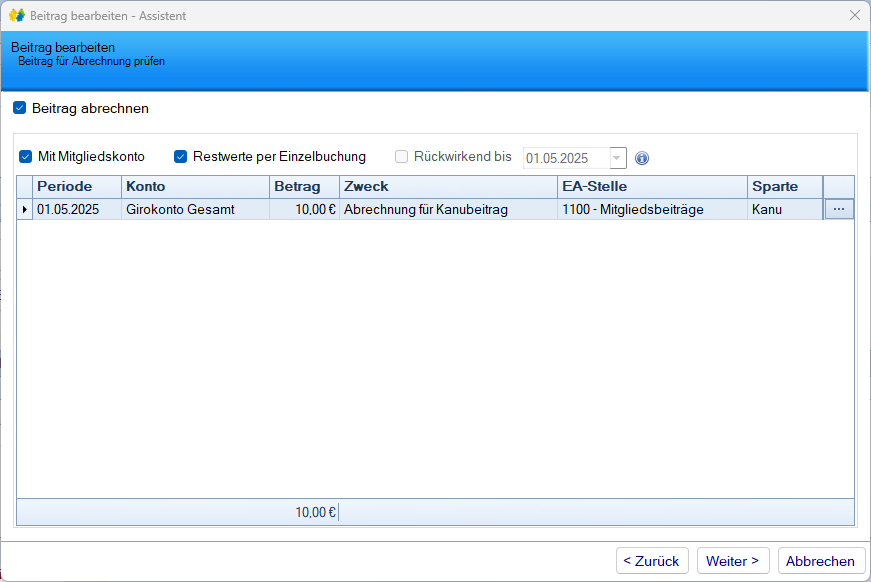Proceed with the Weiter button
Image resolution: width=871 pixels, height=582 pixels.
click(733, 561)
